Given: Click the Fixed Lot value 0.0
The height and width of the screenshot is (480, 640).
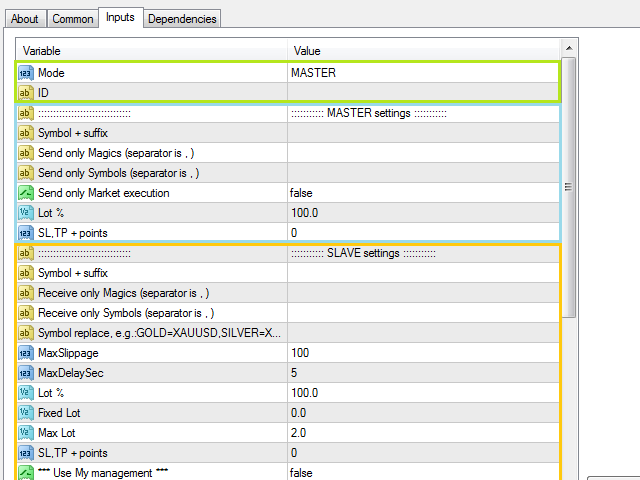Looking at the screenshot, I should (298, 413).
